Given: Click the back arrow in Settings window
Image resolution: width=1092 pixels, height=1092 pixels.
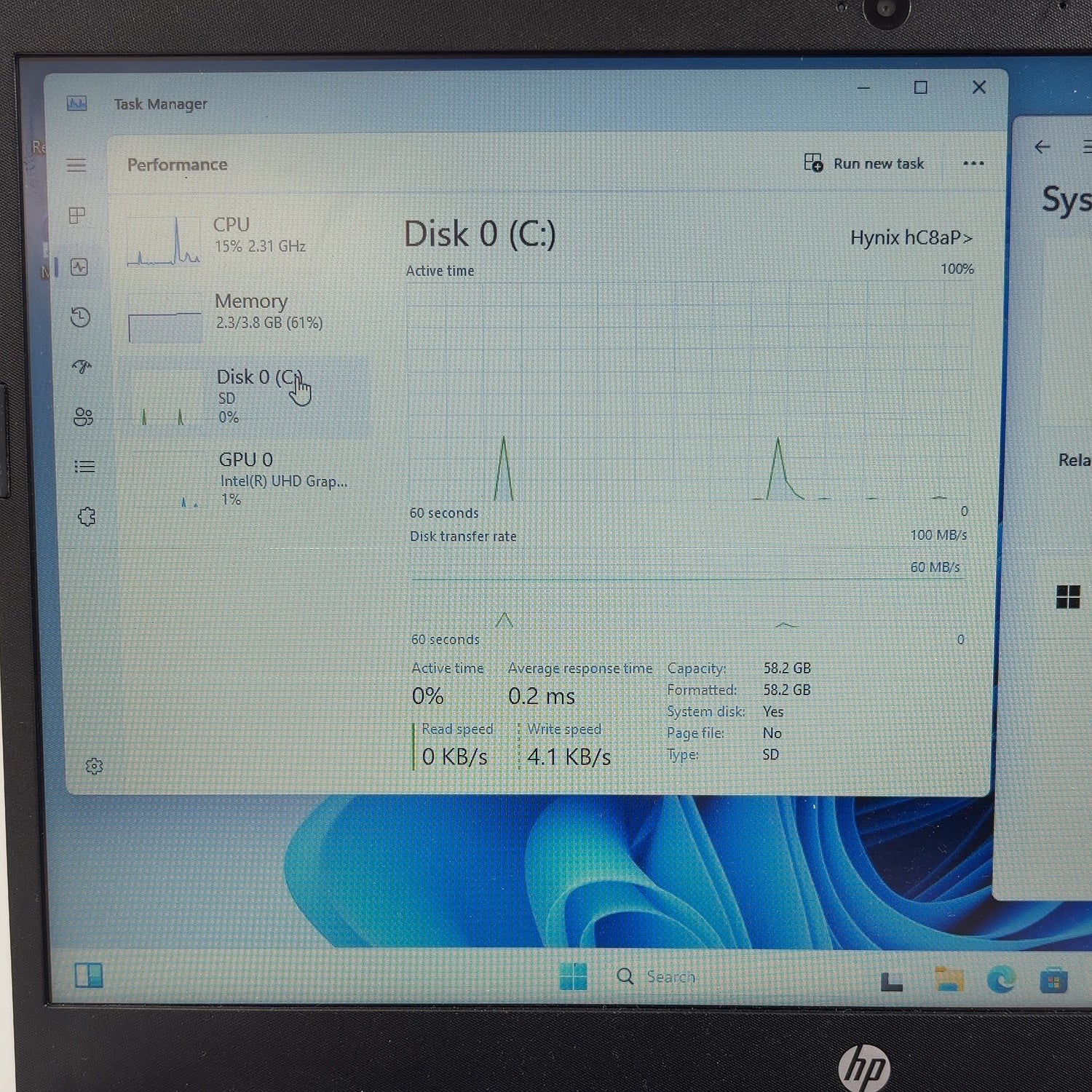Looking at the screenshot, I should tap(1042, 147).
